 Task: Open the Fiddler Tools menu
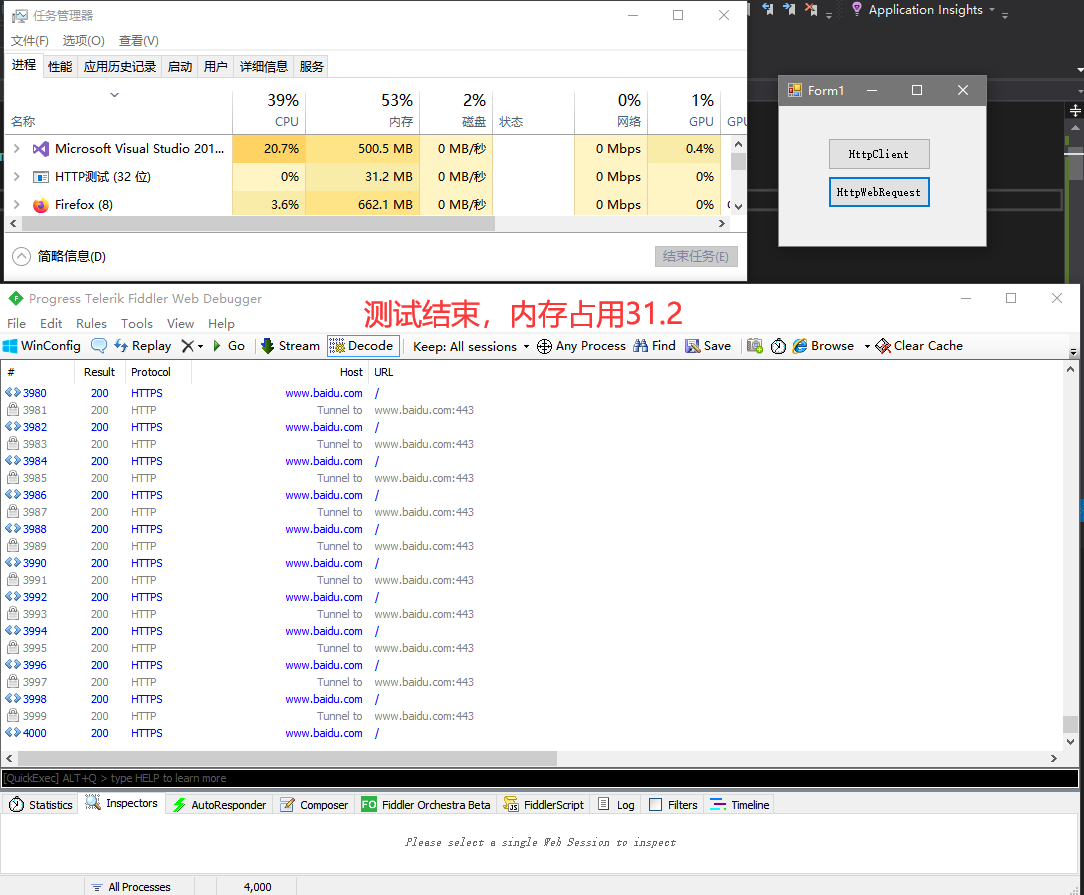point(137,323)
